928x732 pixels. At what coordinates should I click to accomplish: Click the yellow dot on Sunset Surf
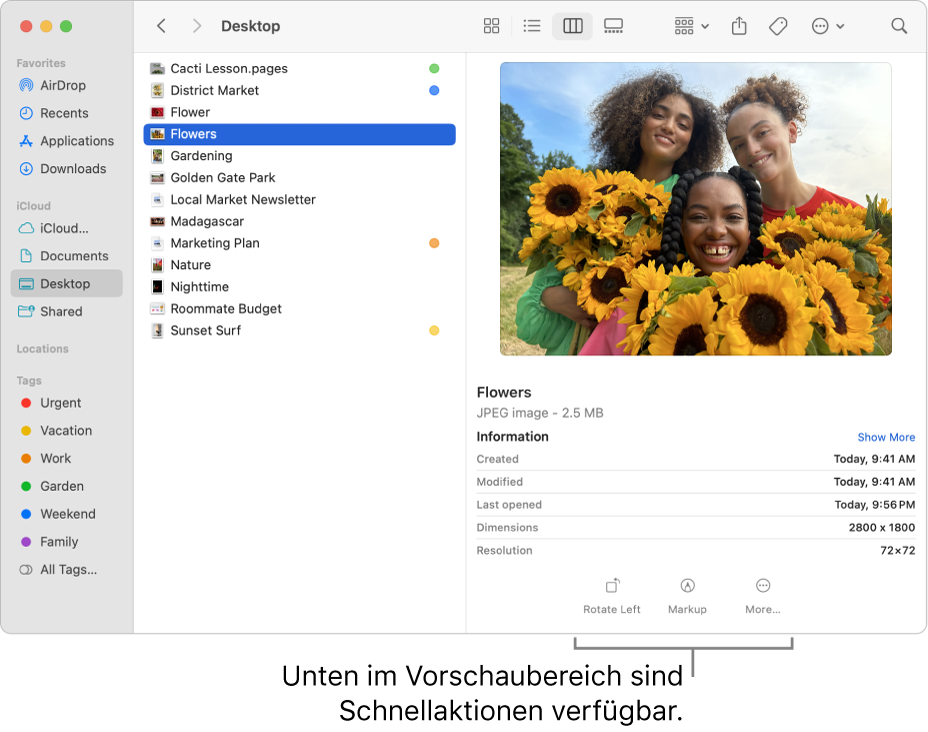pos(434,331)
